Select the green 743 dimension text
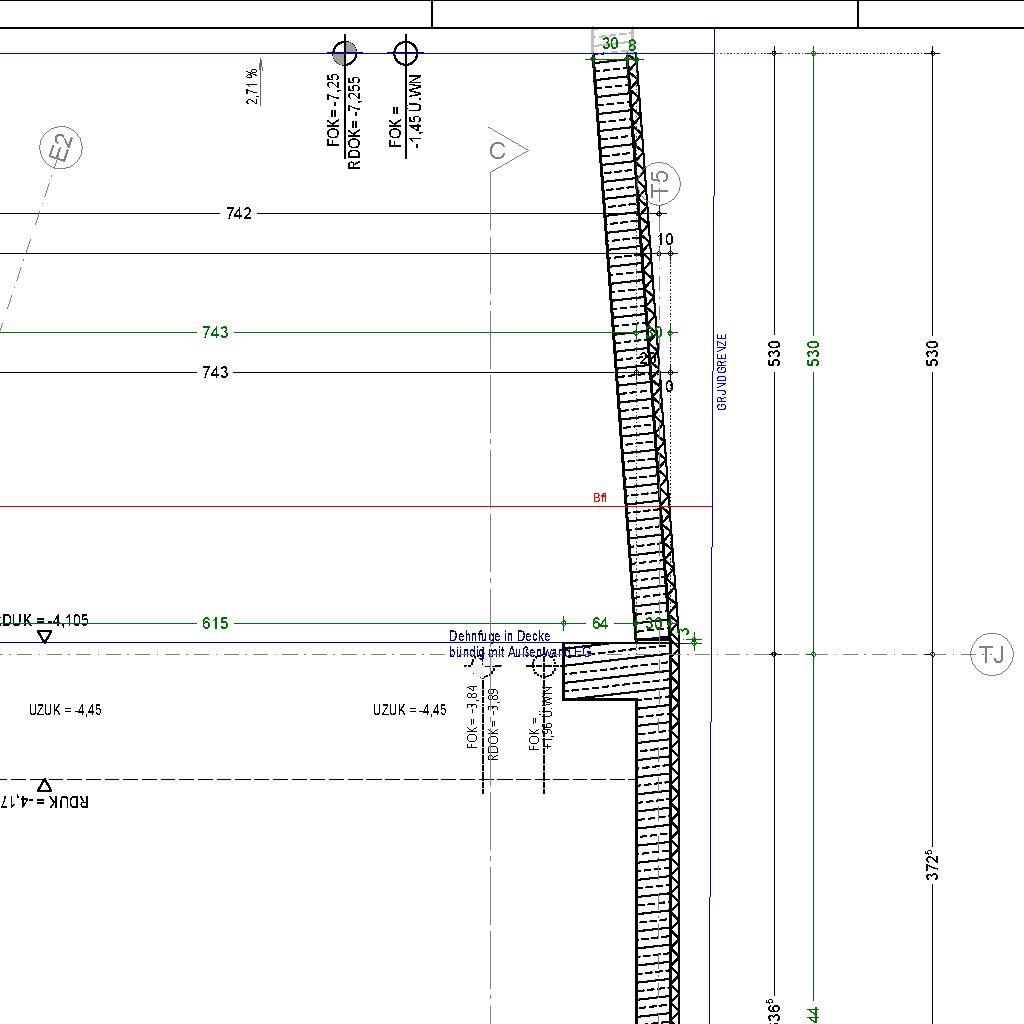 [x=215, y=332]
